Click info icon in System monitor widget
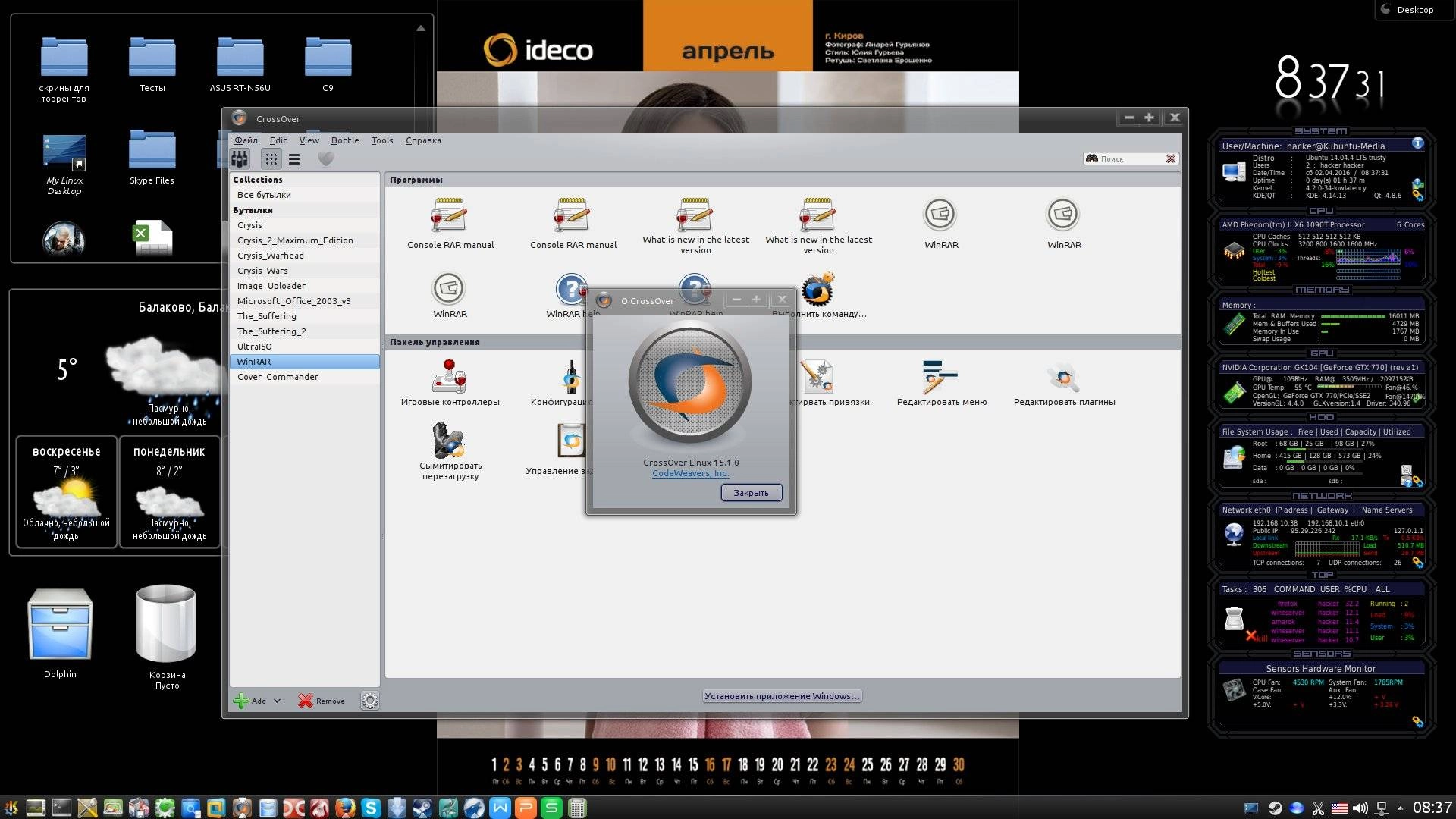Screen dimensions: 1456x819 pos(1417,143)
